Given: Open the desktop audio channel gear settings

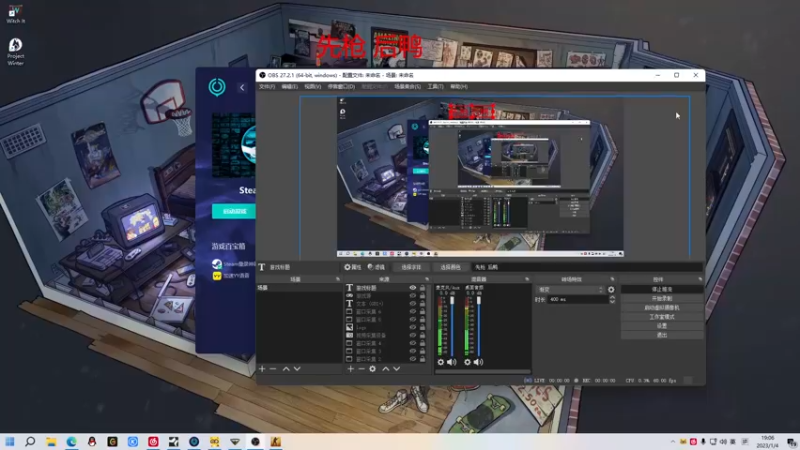Looking at the screenshot, I should 467,362.
